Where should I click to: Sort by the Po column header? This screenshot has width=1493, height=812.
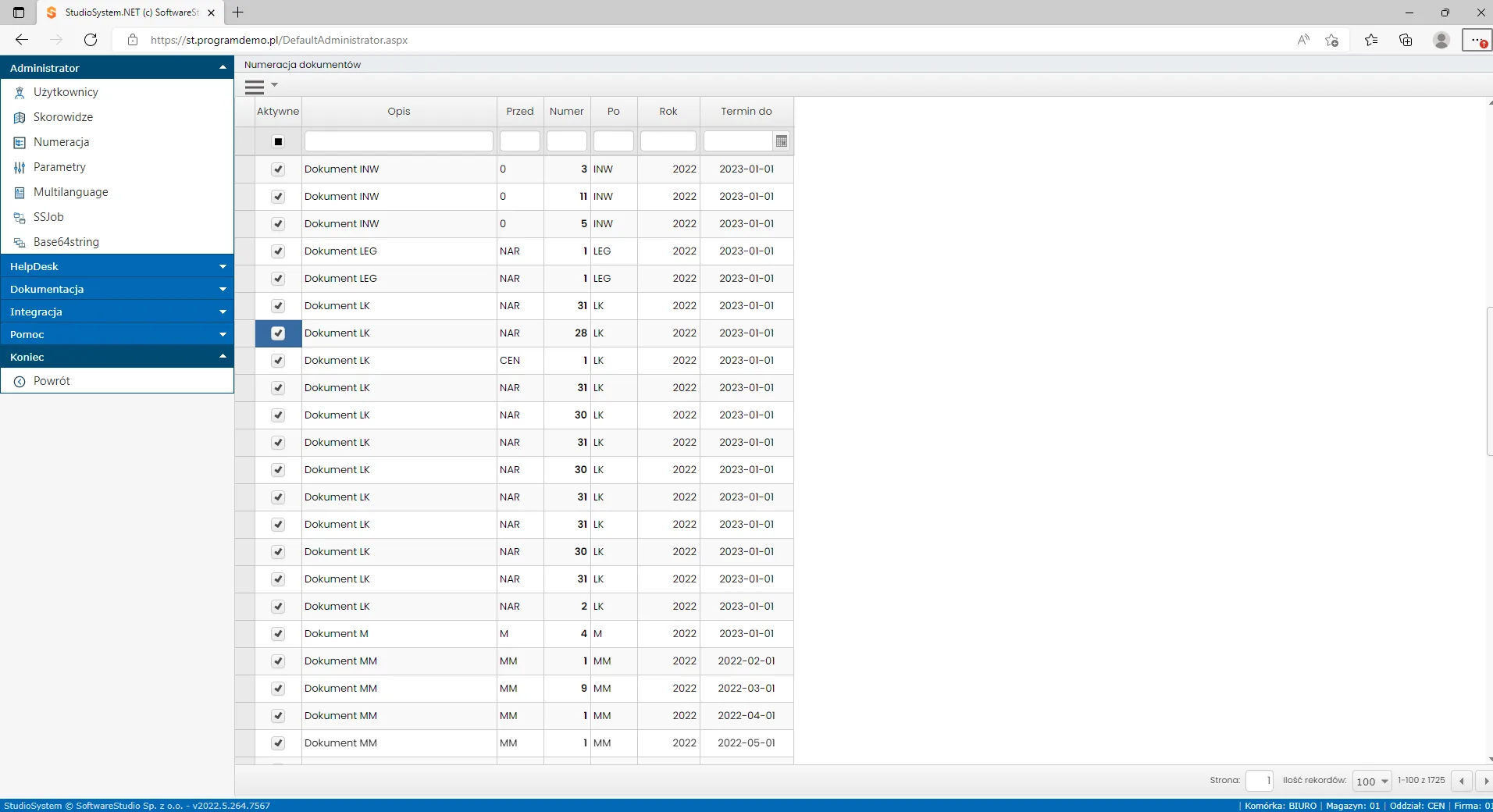point(614,111)
